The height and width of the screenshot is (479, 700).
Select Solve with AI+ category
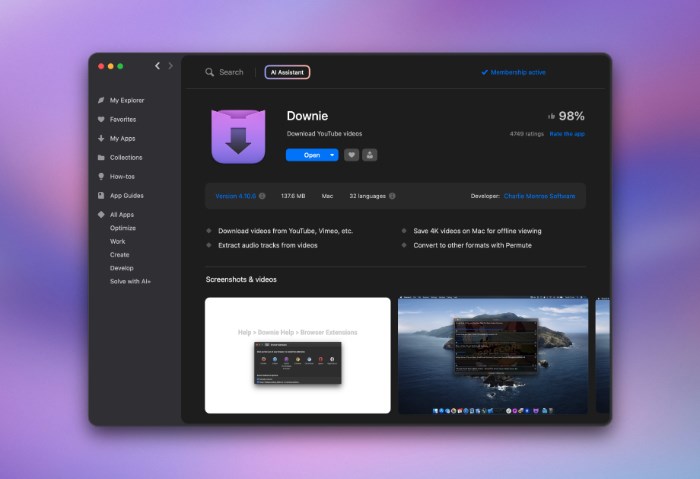130,282
